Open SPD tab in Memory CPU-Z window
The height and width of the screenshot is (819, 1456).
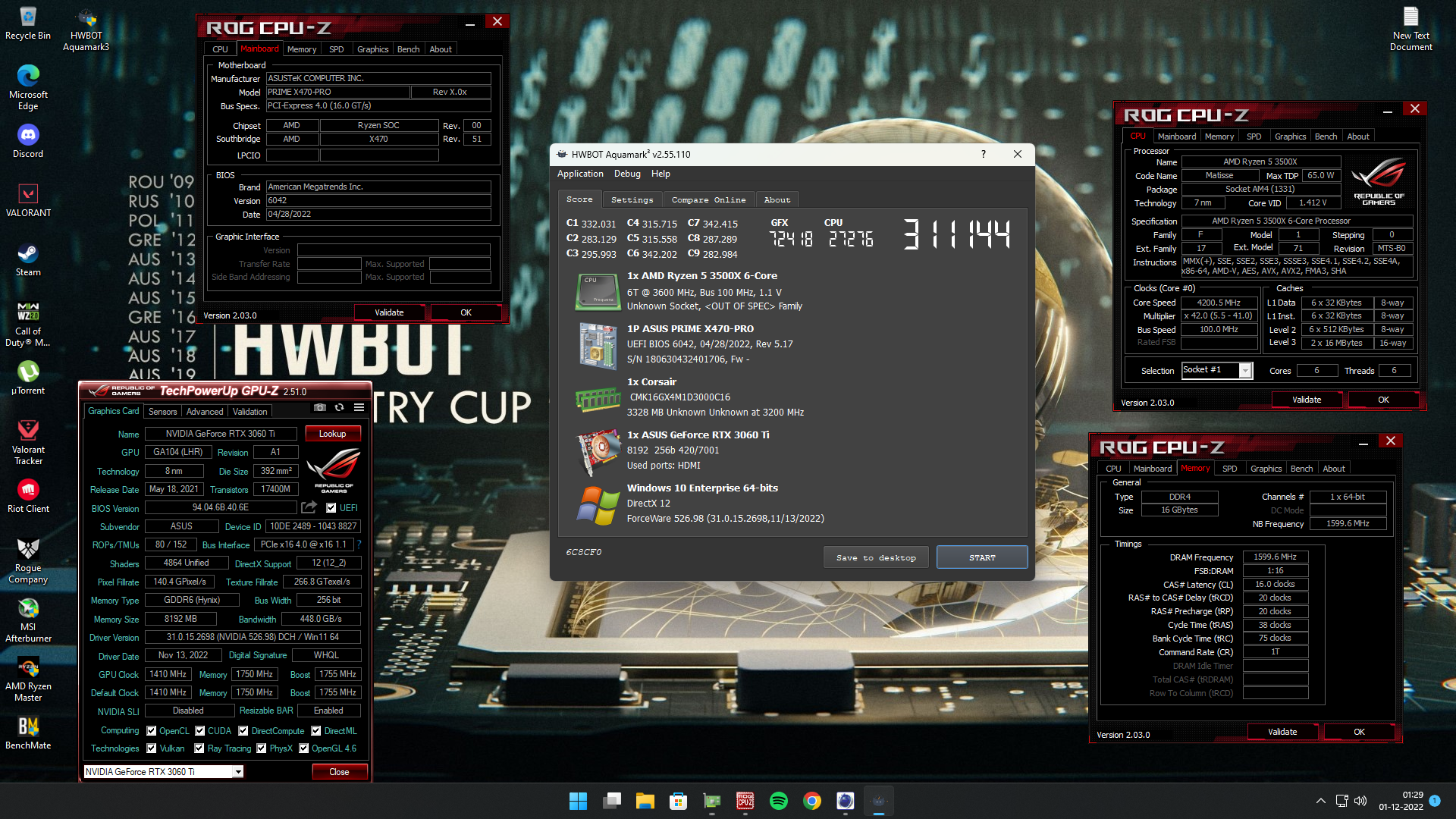[1230, 469]
